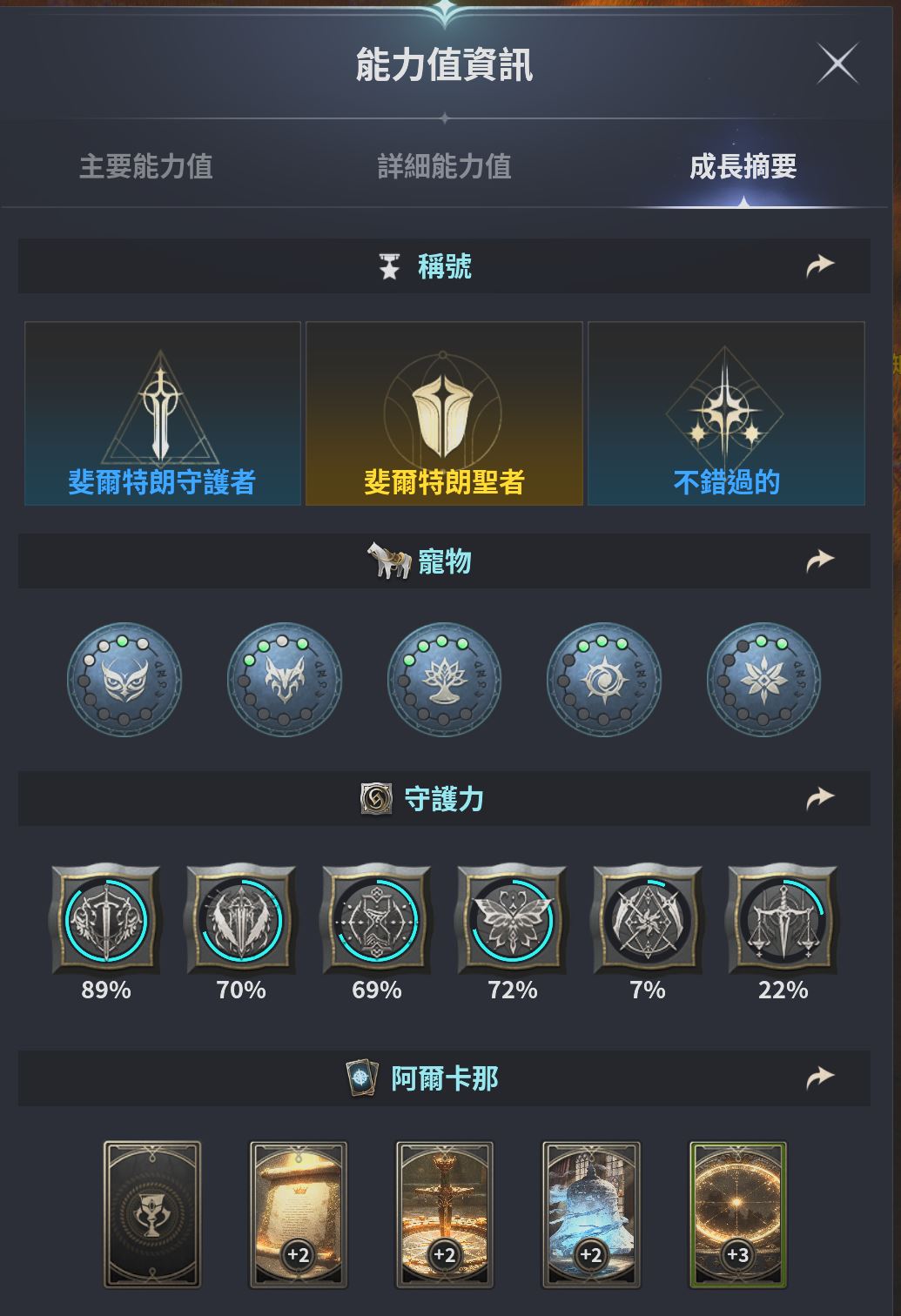
Task: Expand the 寵物 section arrow
Action: pos(820,561)
